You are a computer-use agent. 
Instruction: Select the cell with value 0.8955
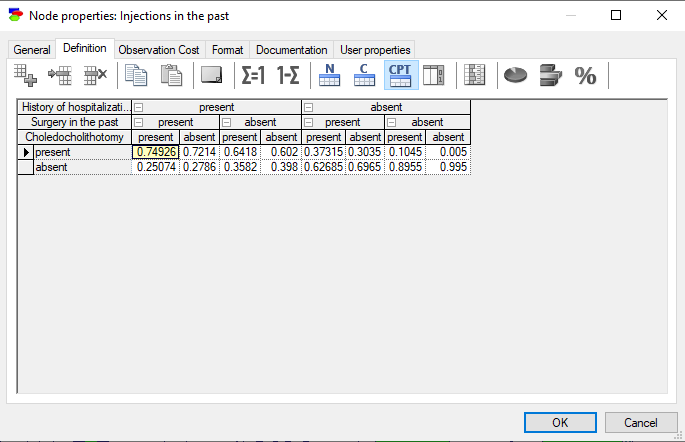point(405,167)
